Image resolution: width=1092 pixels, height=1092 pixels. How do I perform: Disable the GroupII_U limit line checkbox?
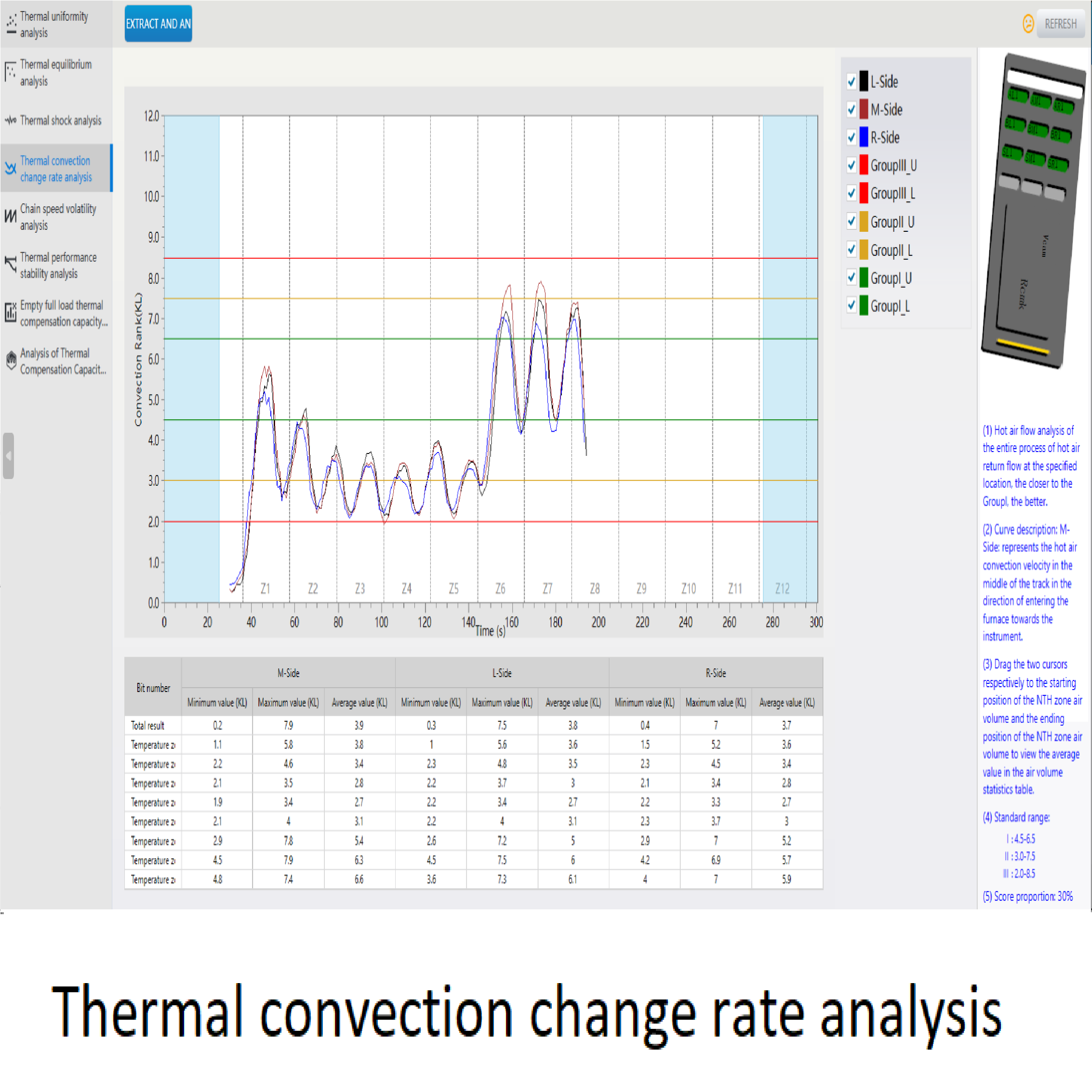click(x=851, y=222)
